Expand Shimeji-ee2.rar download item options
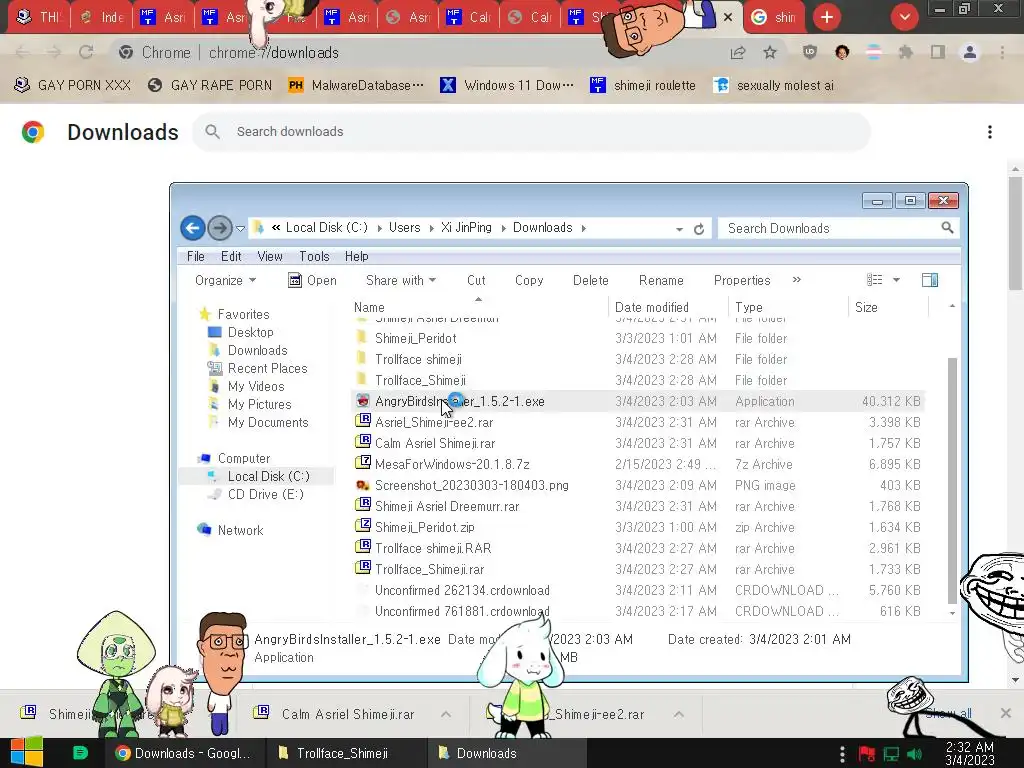 point(679,714)
